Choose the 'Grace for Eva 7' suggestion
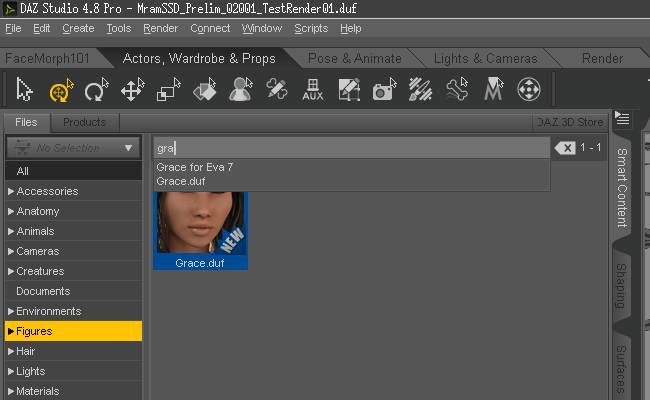 click(194, 167)
